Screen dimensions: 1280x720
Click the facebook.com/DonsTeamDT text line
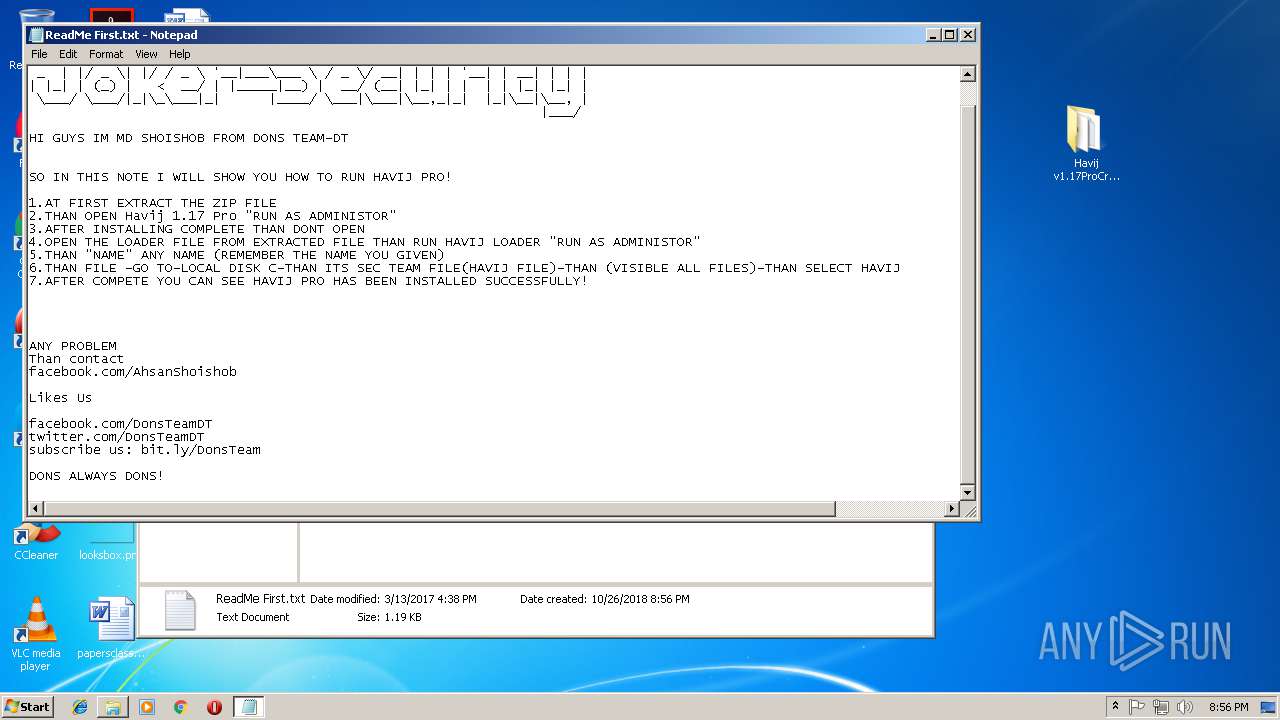coord(121,424)
